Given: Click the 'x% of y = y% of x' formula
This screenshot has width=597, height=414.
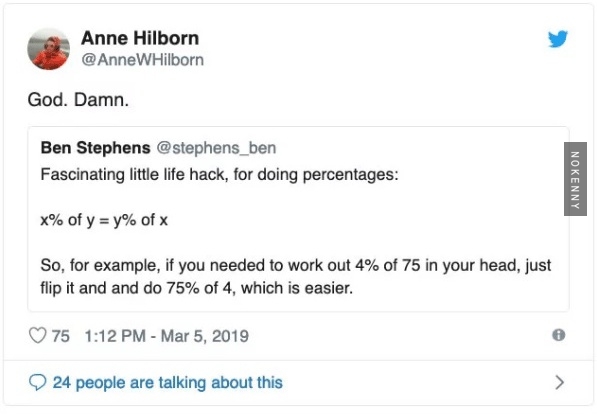Looking at the screenshot, I should (104, 220).
